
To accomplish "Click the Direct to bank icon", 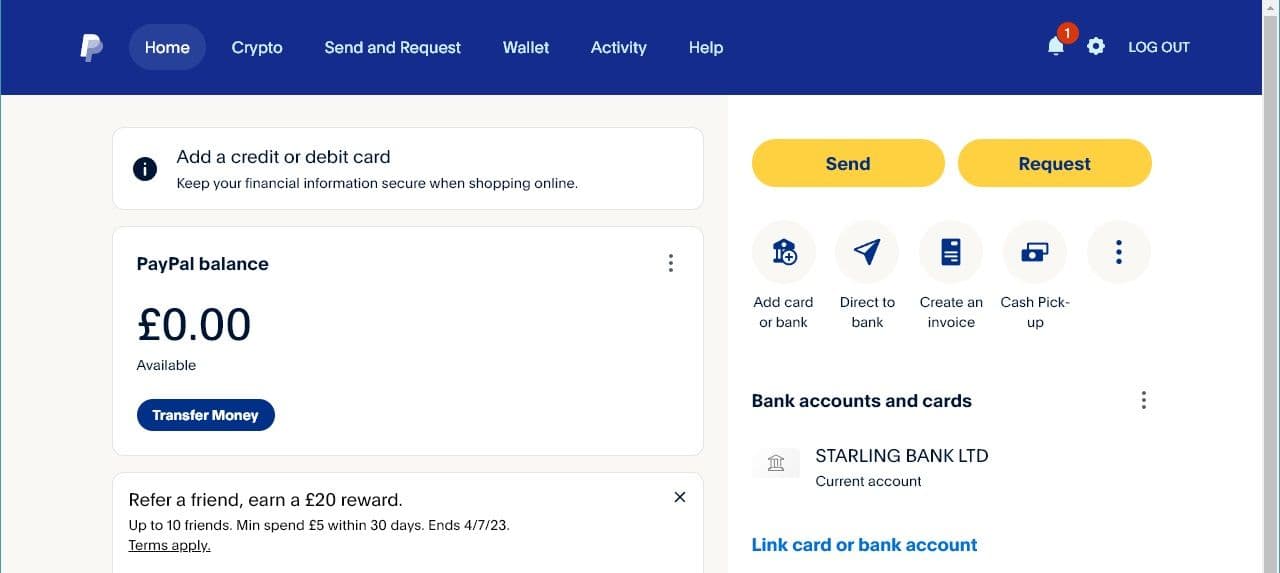I will tap(867, 253).
